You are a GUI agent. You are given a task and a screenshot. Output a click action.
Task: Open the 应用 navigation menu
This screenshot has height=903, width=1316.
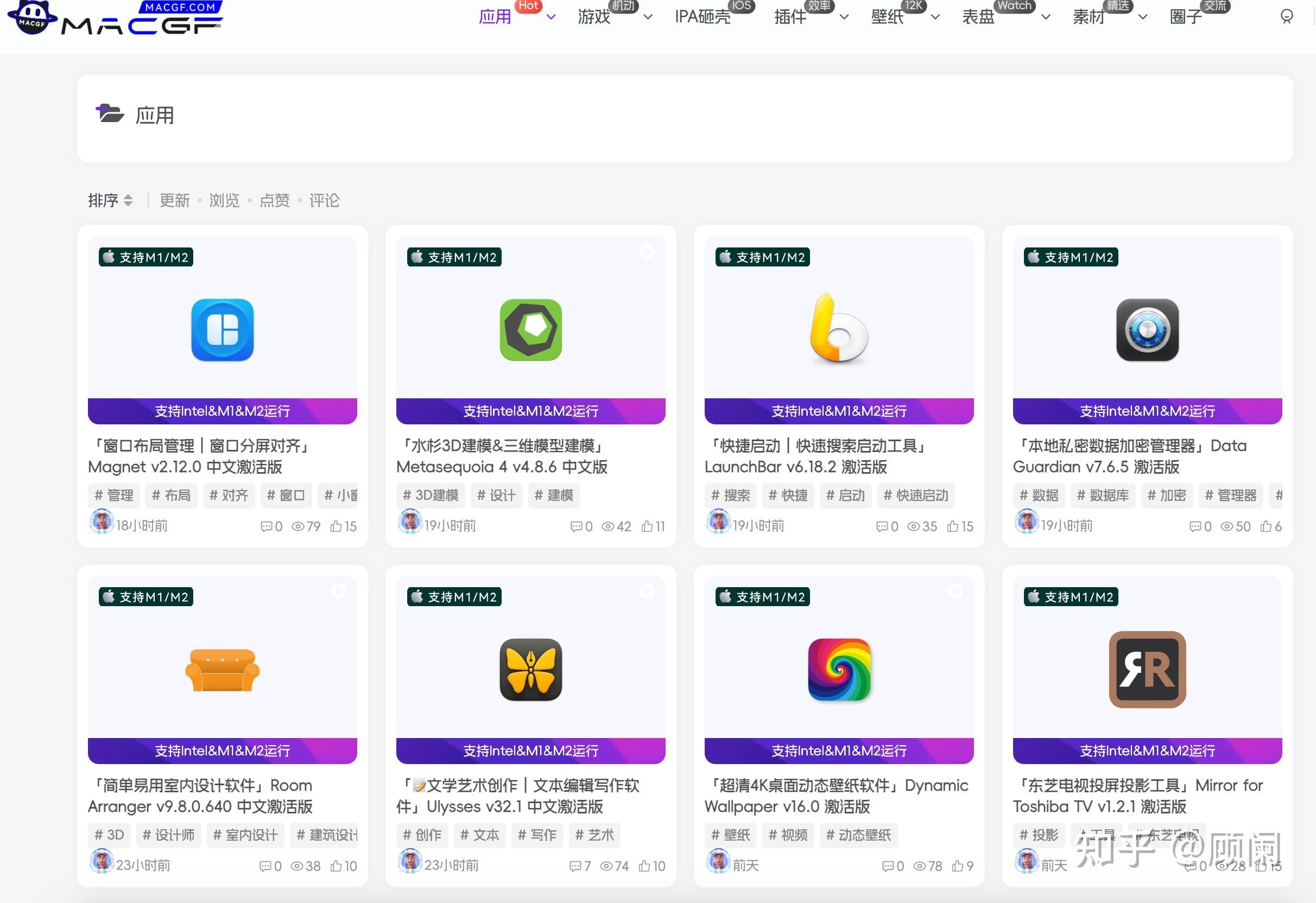click(x=495, y=17)
